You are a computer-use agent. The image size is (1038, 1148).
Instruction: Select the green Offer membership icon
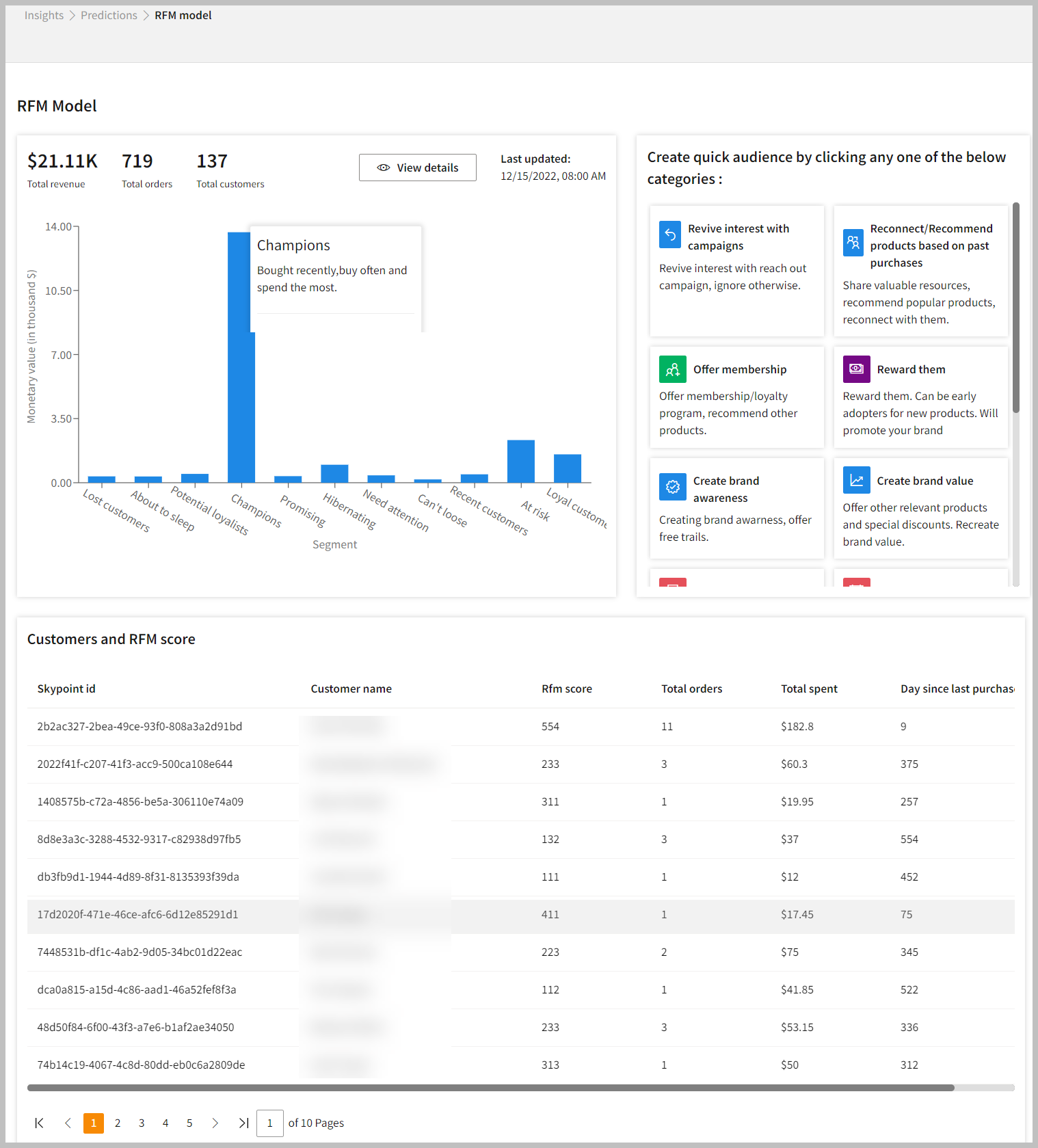[672, 369]
